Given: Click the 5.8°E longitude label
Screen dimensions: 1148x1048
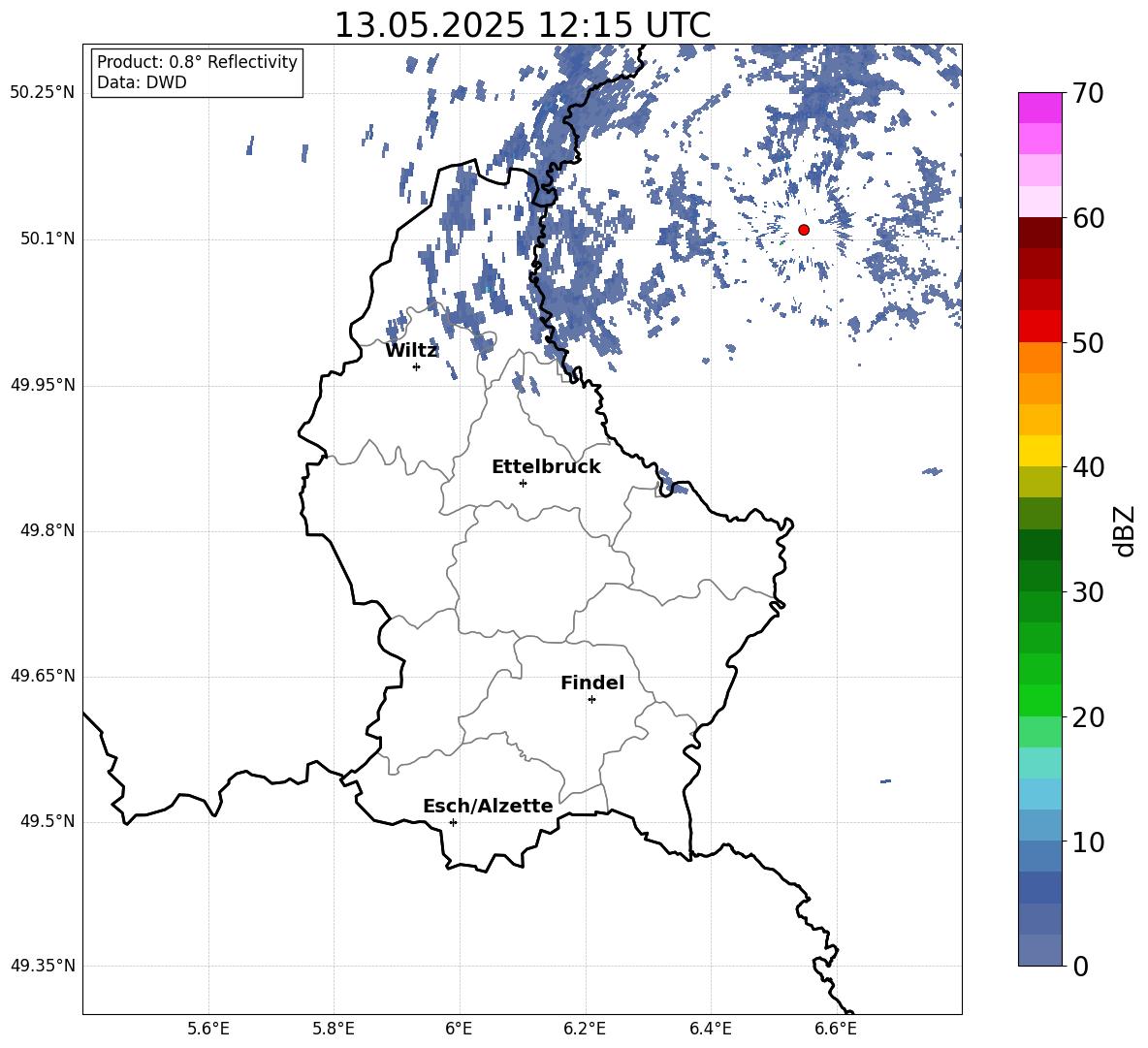Looking at the screenshot, I should tap(334, 1029).
